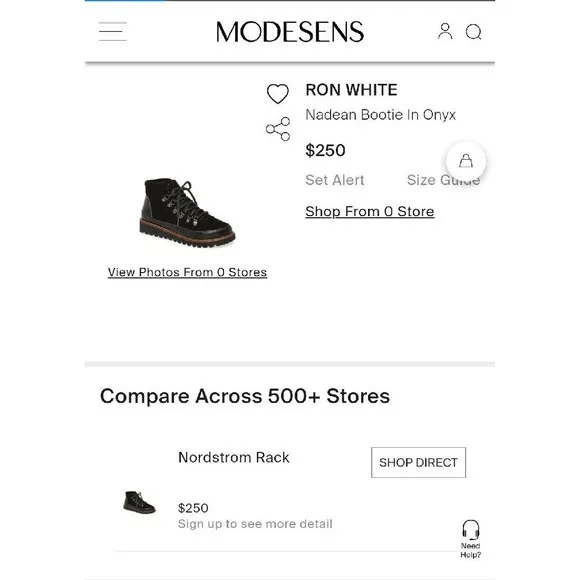Image resolution: width=580 pixels, height=580 pixels.
Task: Click Shop From 0 Store link
Action: (x=370, y=212)
